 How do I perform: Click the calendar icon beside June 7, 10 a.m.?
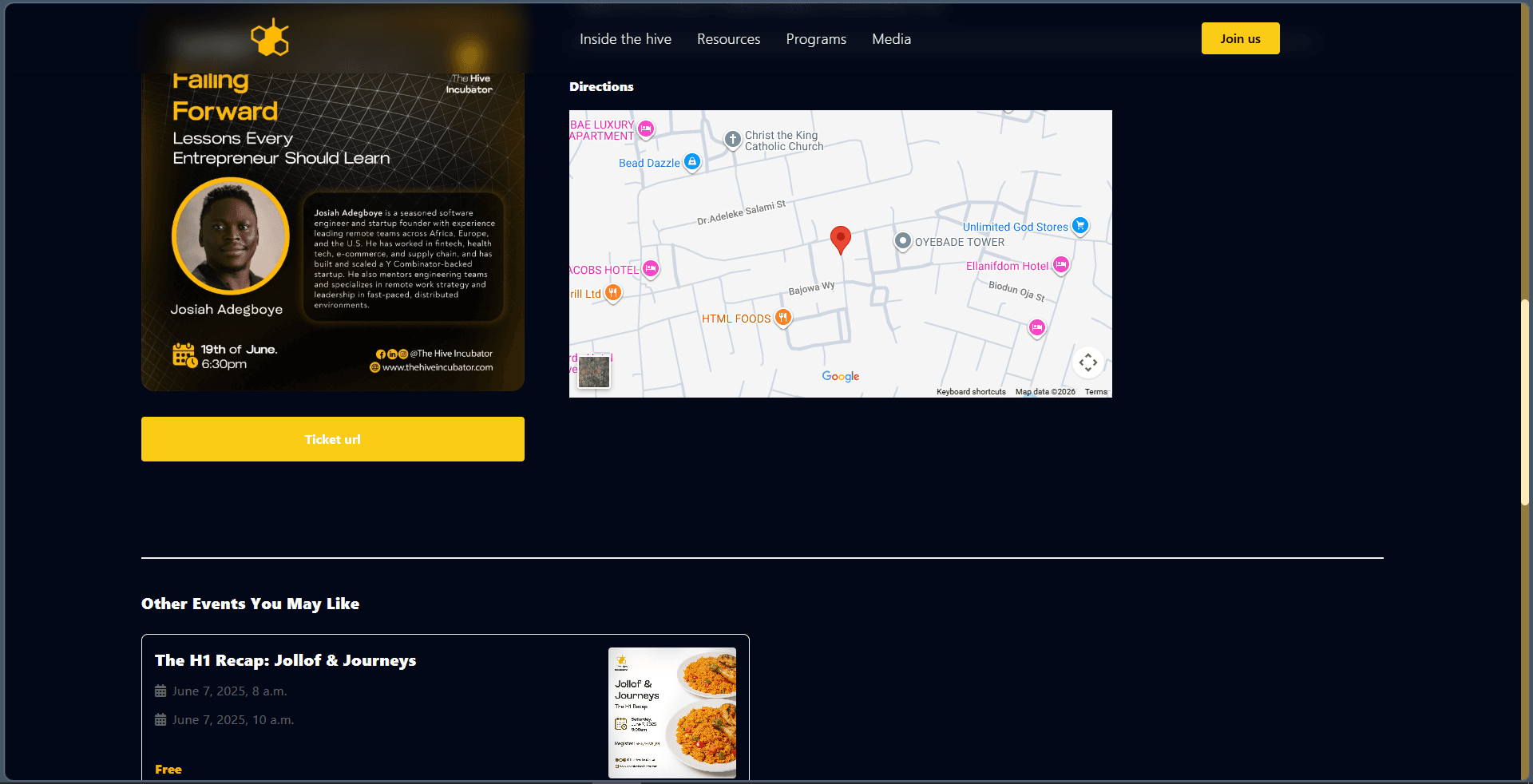(x=160, y=720)
